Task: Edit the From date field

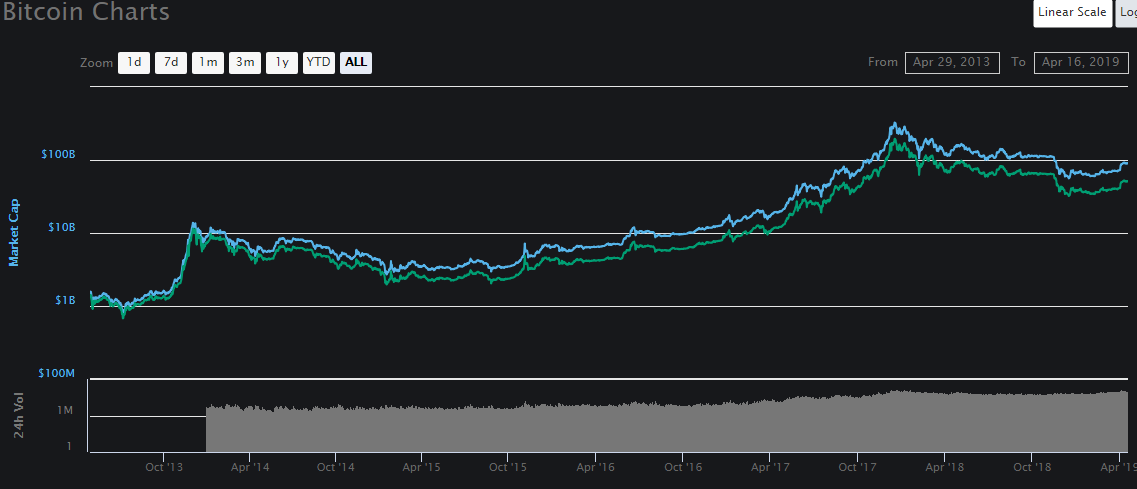Action: pos(952,62)
